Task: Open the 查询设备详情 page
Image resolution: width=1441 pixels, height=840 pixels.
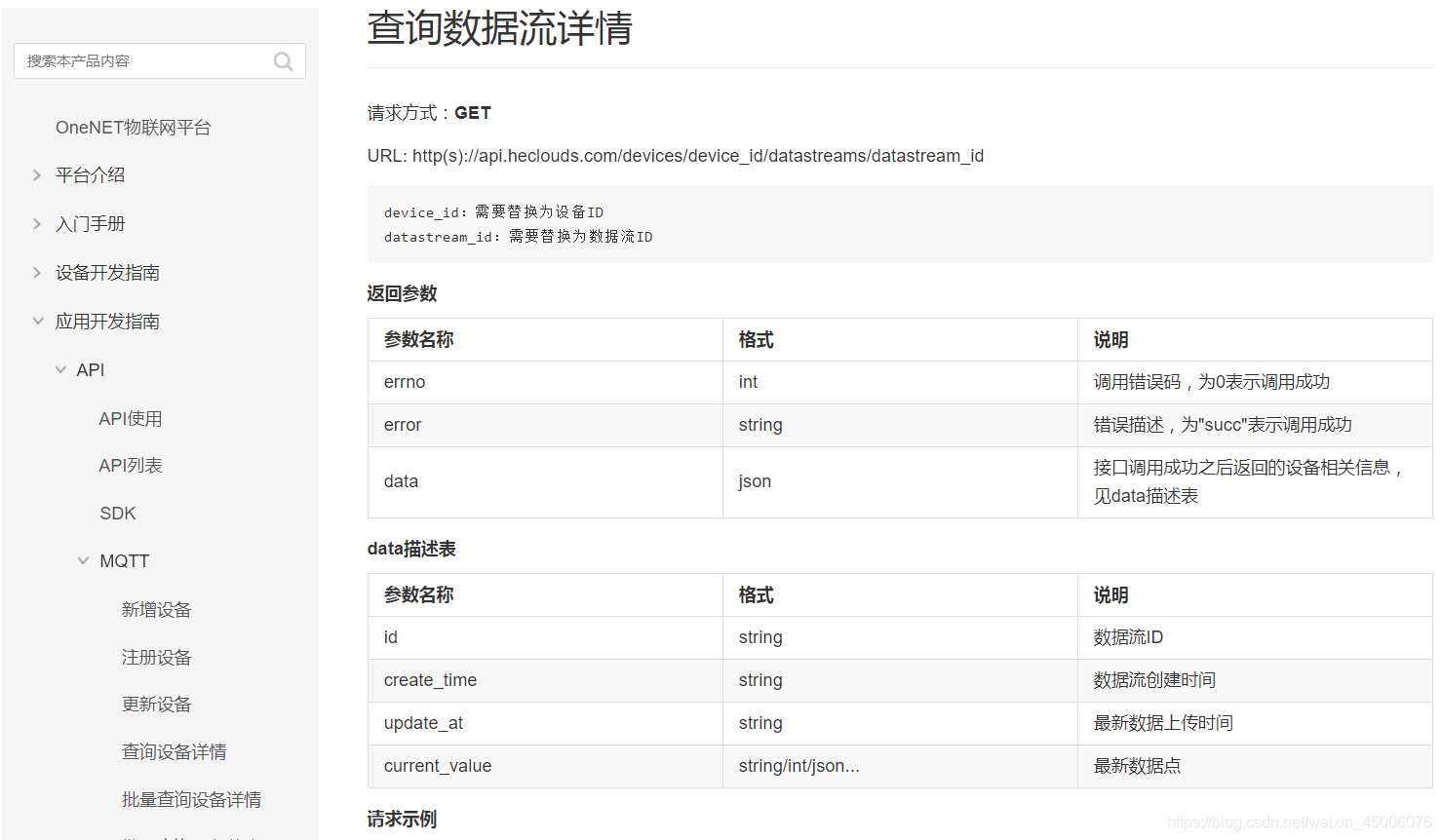Action: [x=175, y=751]
